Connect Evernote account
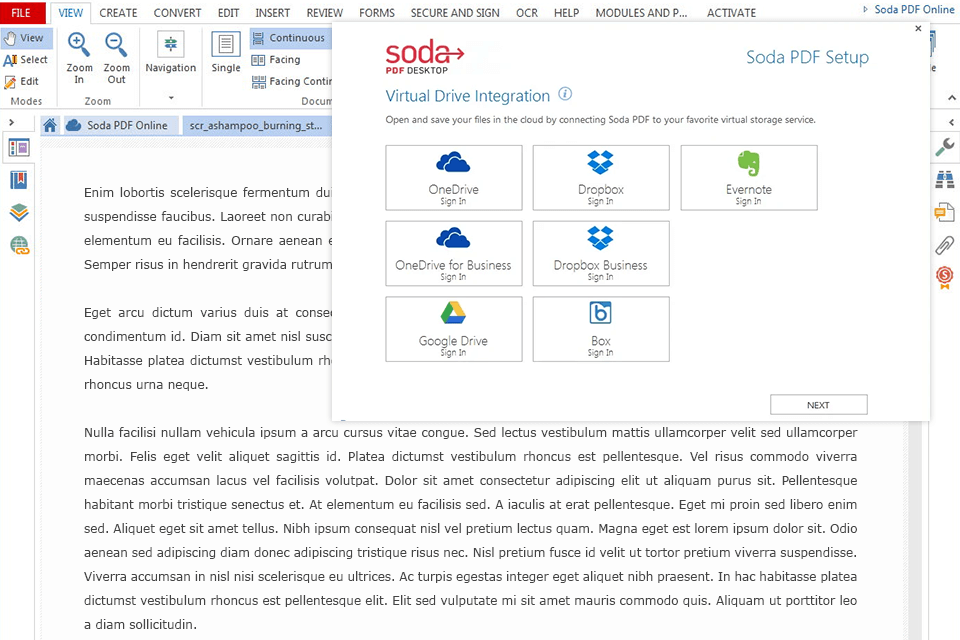The image size is (960, 640). [x=749, y=178]
